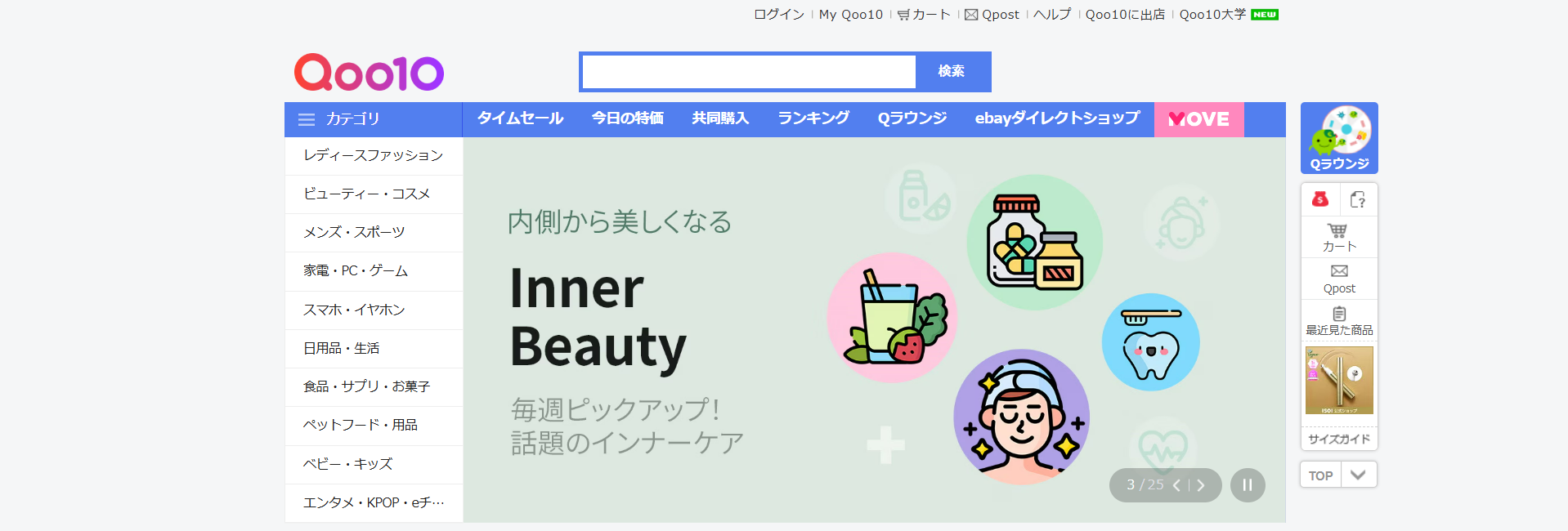Expand the 家電・PC・ゲーム category
The width and height of the screenshot is (1568, 531).
[x=356, y=270]
